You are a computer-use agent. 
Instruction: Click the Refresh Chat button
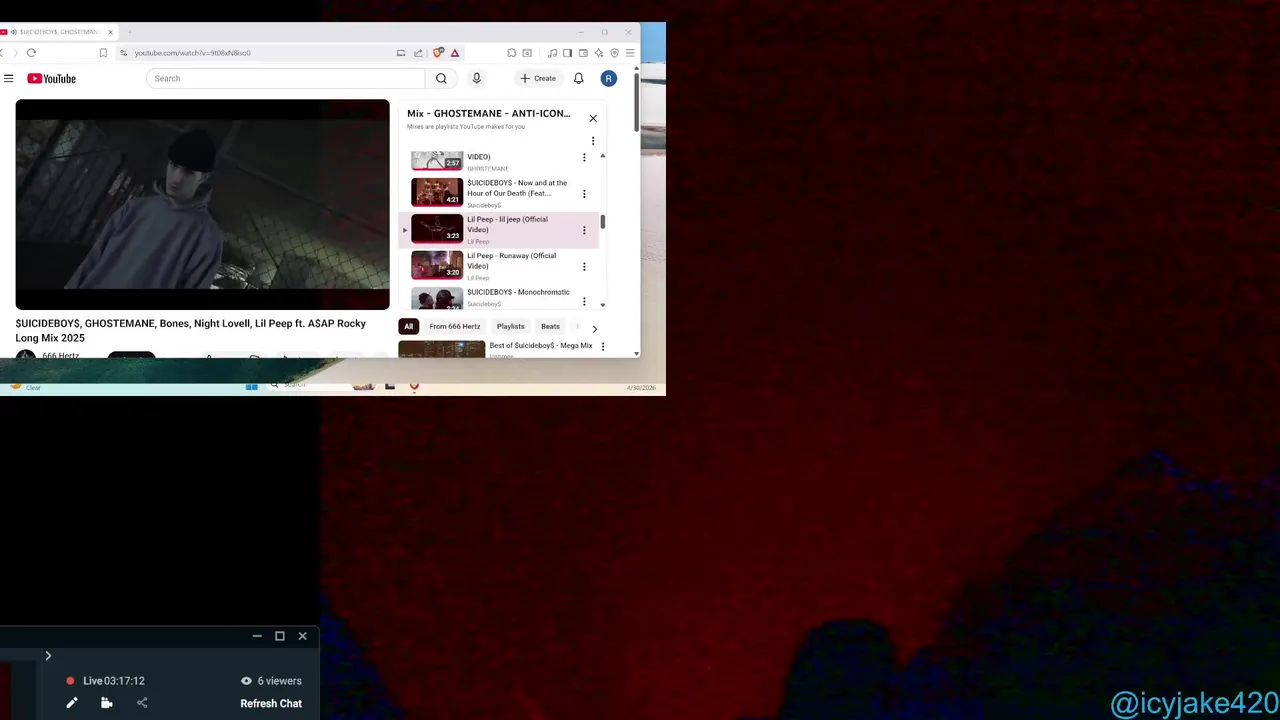pos(271,703)
